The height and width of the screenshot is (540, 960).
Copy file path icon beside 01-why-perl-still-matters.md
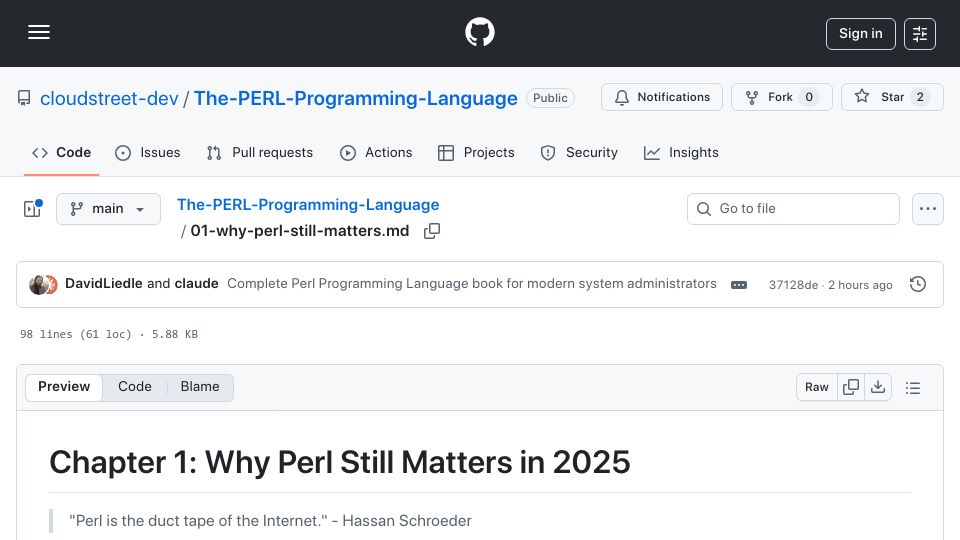(432, 231)
